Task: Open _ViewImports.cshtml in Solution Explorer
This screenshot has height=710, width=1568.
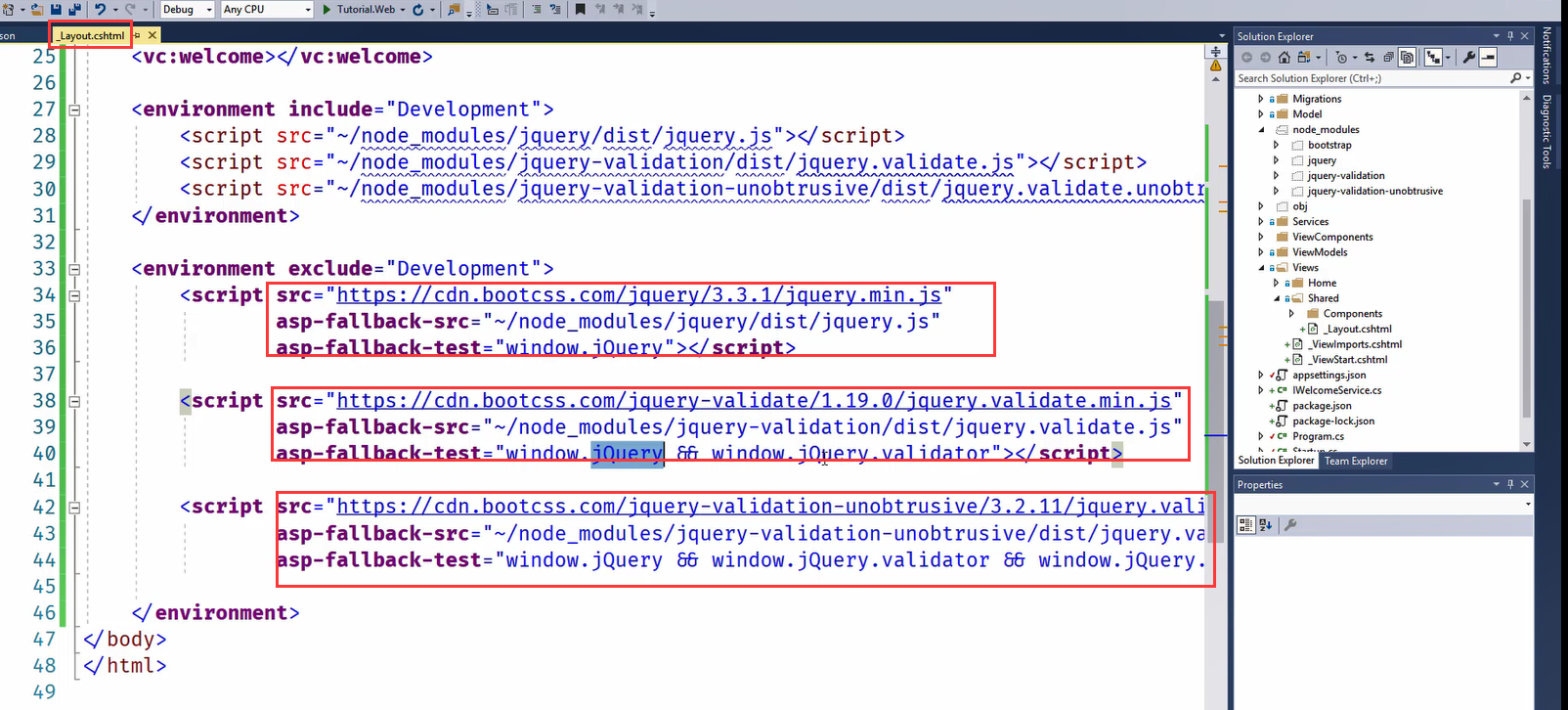Action: click(x=1356, y=344)
